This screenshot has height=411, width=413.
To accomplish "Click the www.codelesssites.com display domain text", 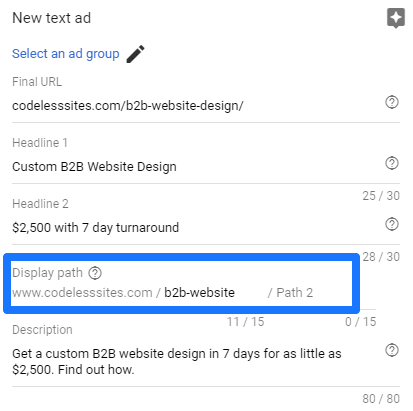I will pyautogui.click(x=82, y=293).
